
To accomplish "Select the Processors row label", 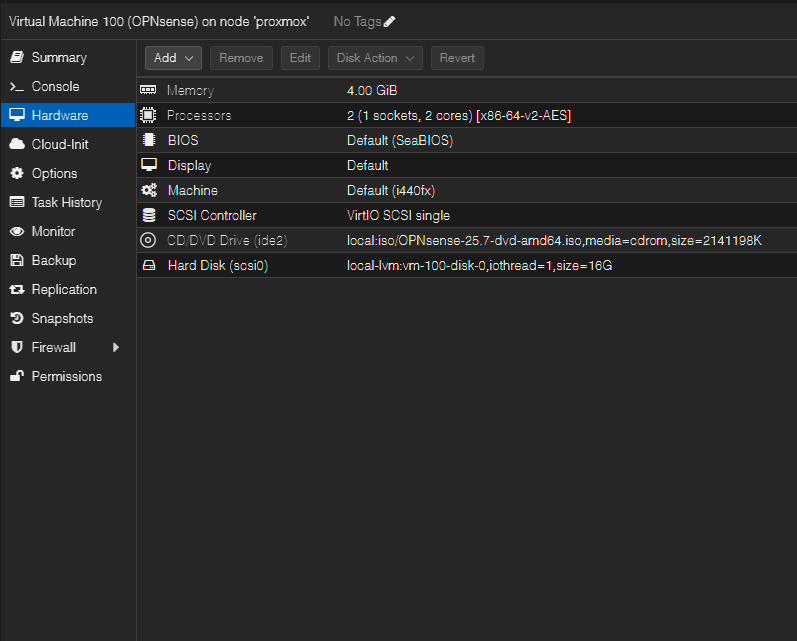I will point(199,115).
